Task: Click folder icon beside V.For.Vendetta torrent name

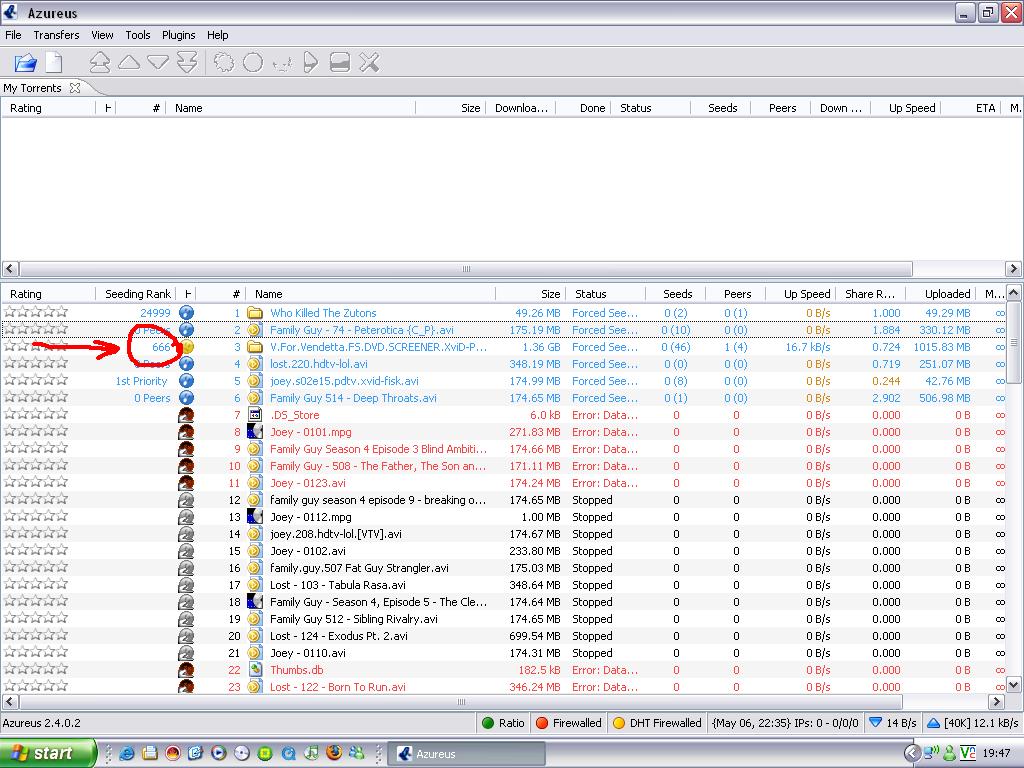Action: coord(255,347)
